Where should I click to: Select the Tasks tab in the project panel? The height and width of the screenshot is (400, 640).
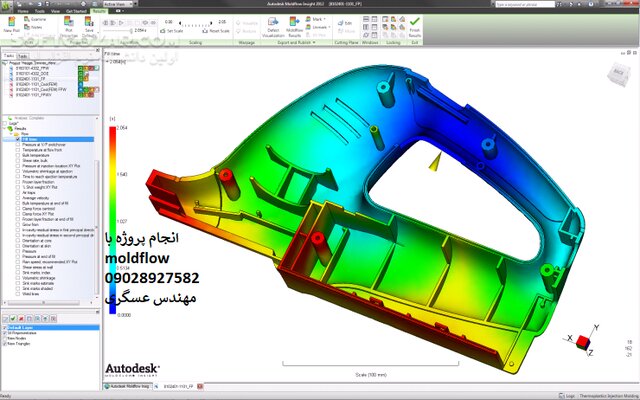[x=9, y=56]
